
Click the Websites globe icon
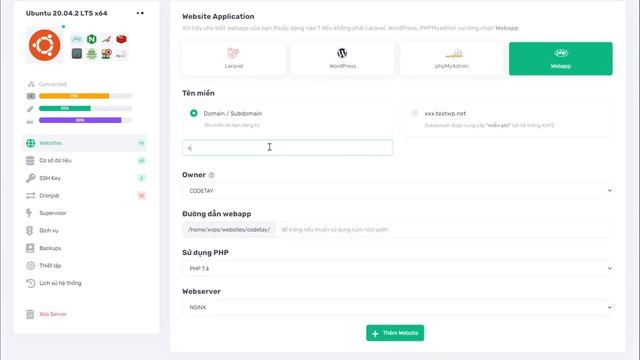(31, 143)
